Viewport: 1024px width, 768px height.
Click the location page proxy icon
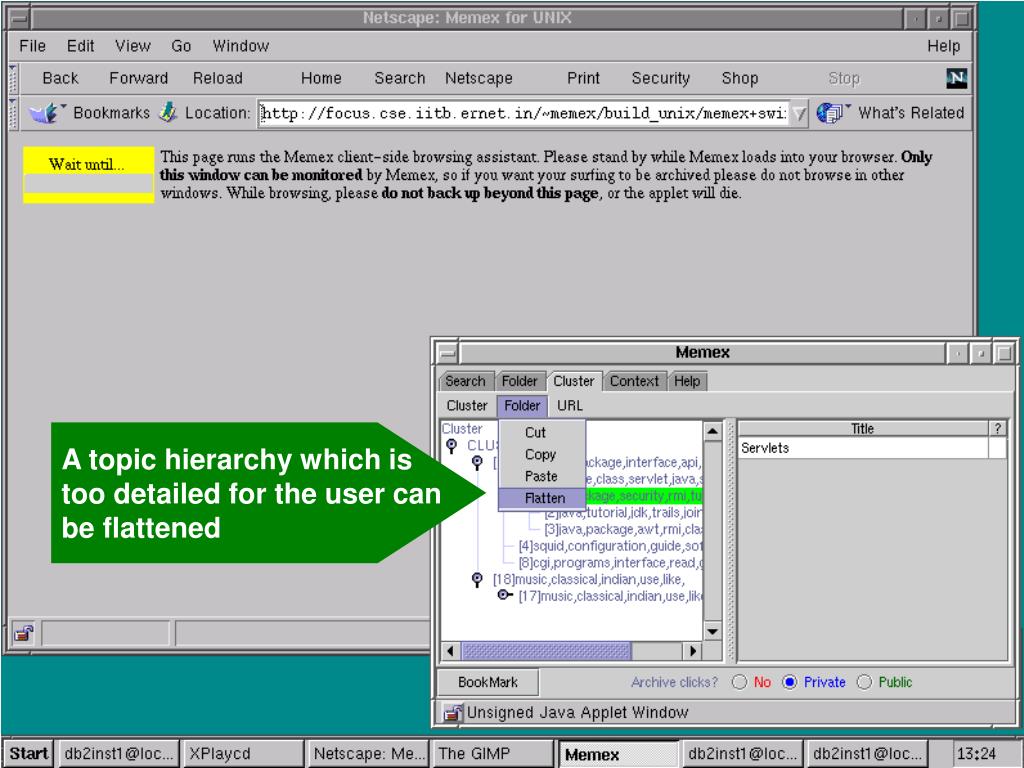point(168,112)
